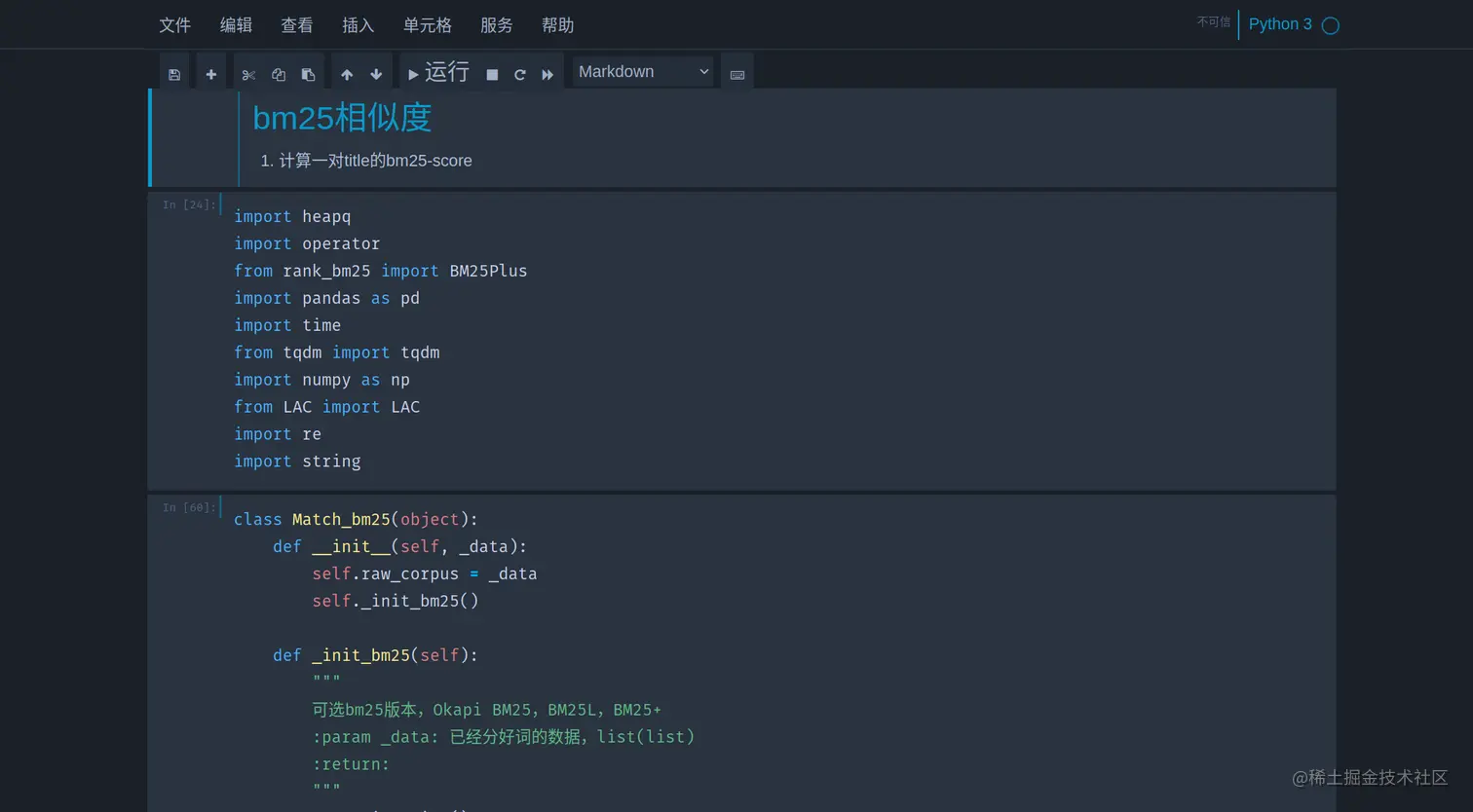This screenshot has width=1473, height=812.
Task: Click the 'self.raw_corpus = _data' line
Action: coord(425,573)
